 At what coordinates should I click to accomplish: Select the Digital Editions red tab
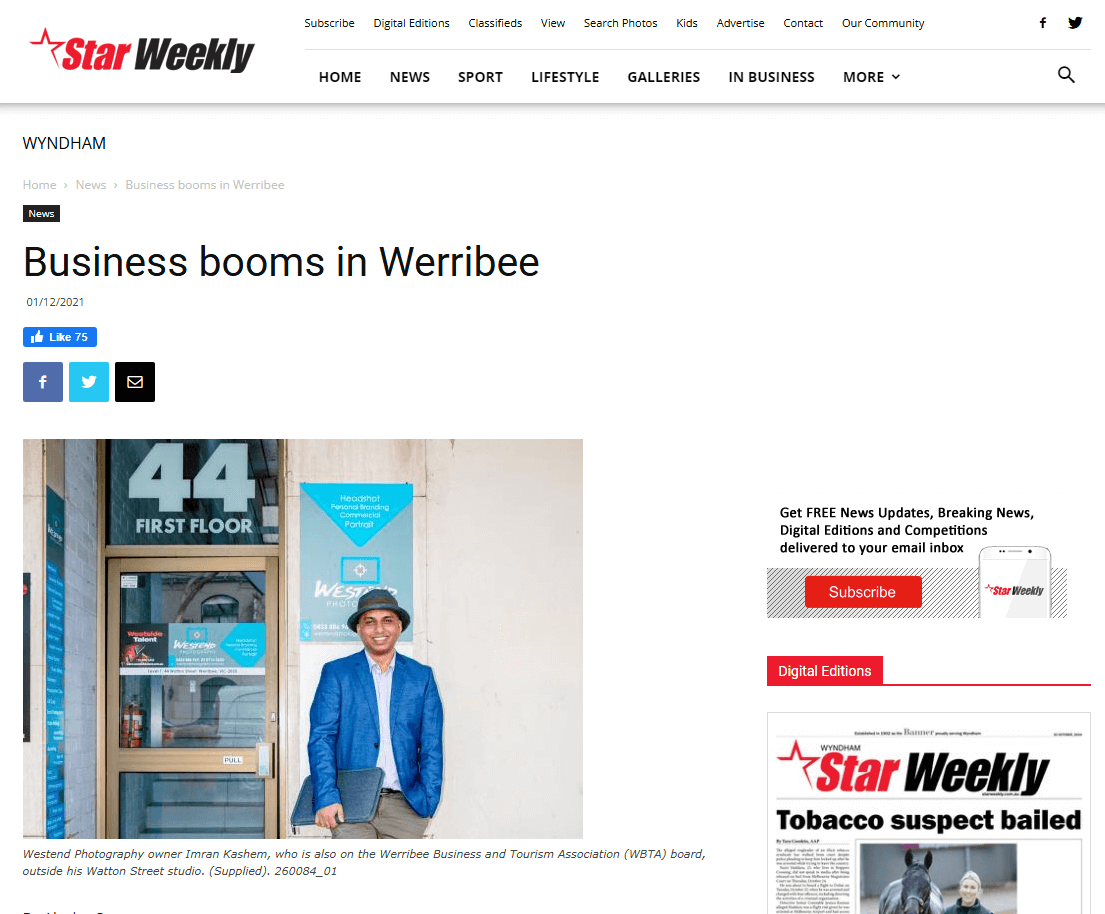[825, 671]
